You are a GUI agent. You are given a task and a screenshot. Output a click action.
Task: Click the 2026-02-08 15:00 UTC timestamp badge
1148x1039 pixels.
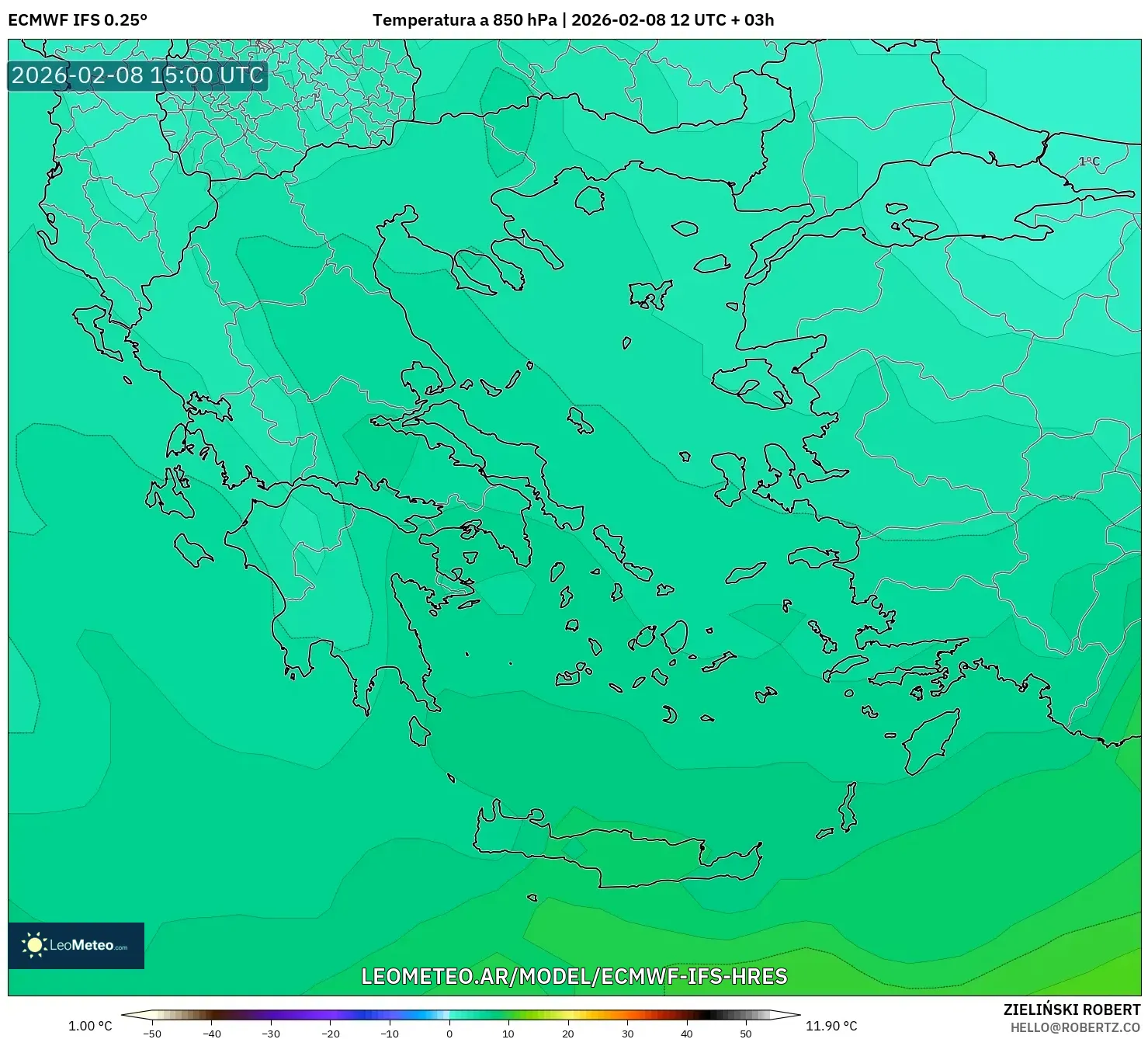pyautogui.click(x=137, y=75)
